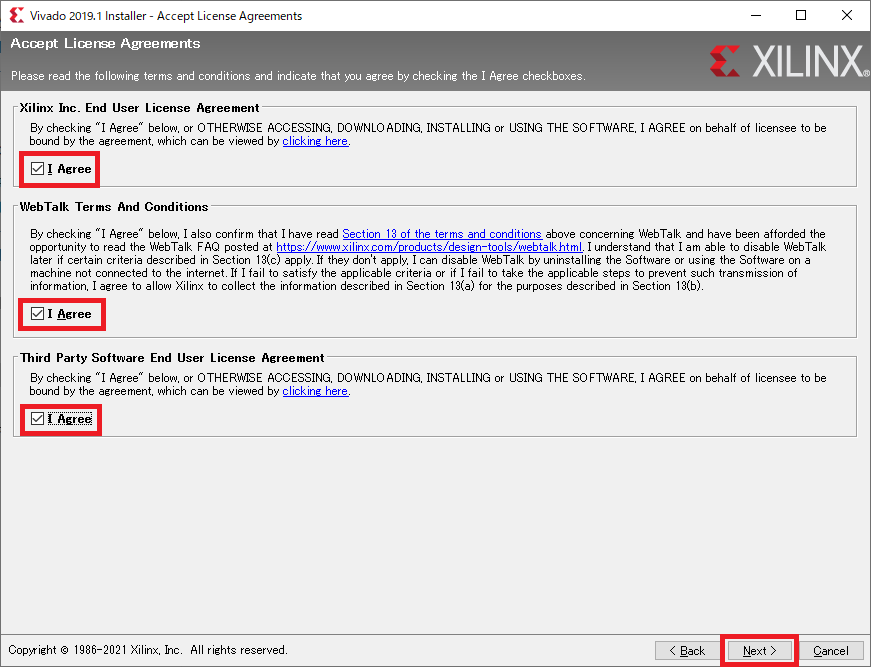The width and height of the screenshot is (871, 667).
Task: Click the Xilinx Inc. End User License Agreement heading
Action: pyautogui.click(x=140, y=107)
